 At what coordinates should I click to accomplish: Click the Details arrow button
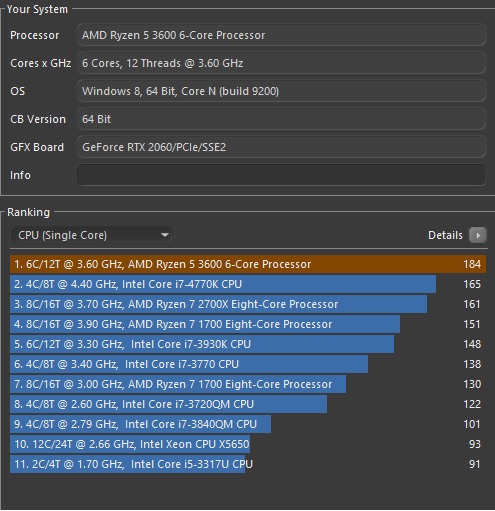[x=477, y=235]
